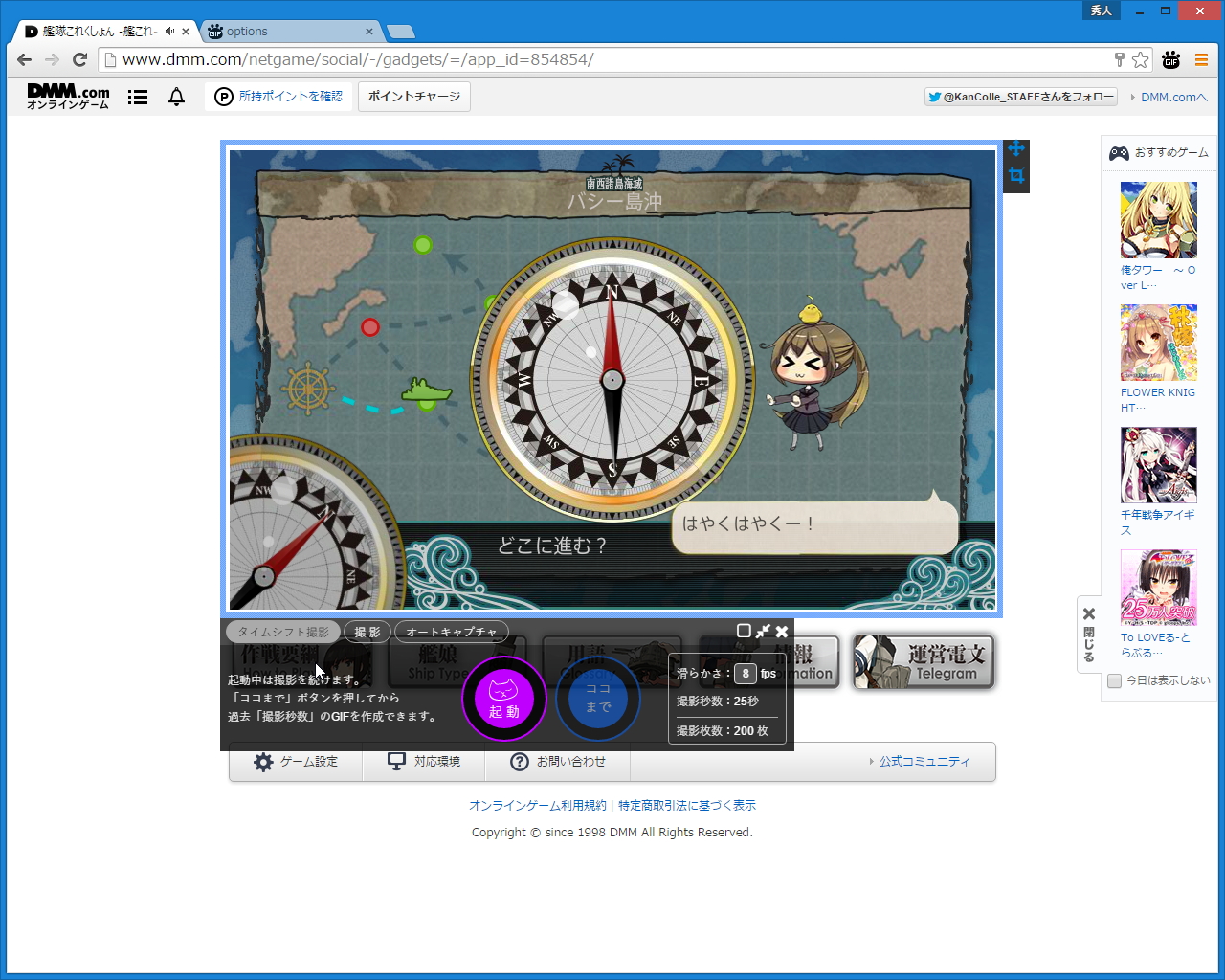Open the 運営電文 Telegram button

click(x=924, y=662)
